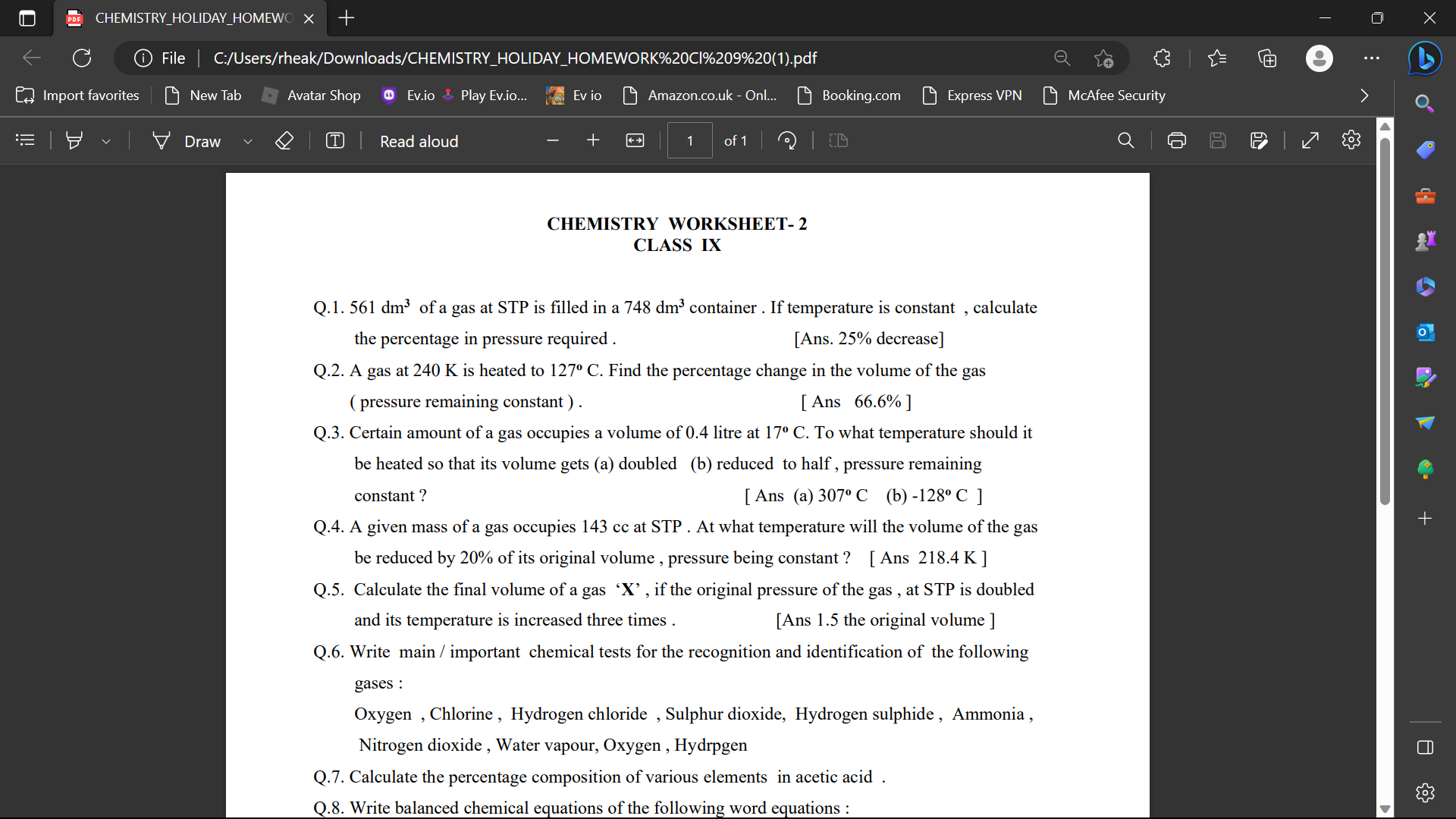Click the page number input field
The height and width of the screenshot is (819, 1456).
690,140
